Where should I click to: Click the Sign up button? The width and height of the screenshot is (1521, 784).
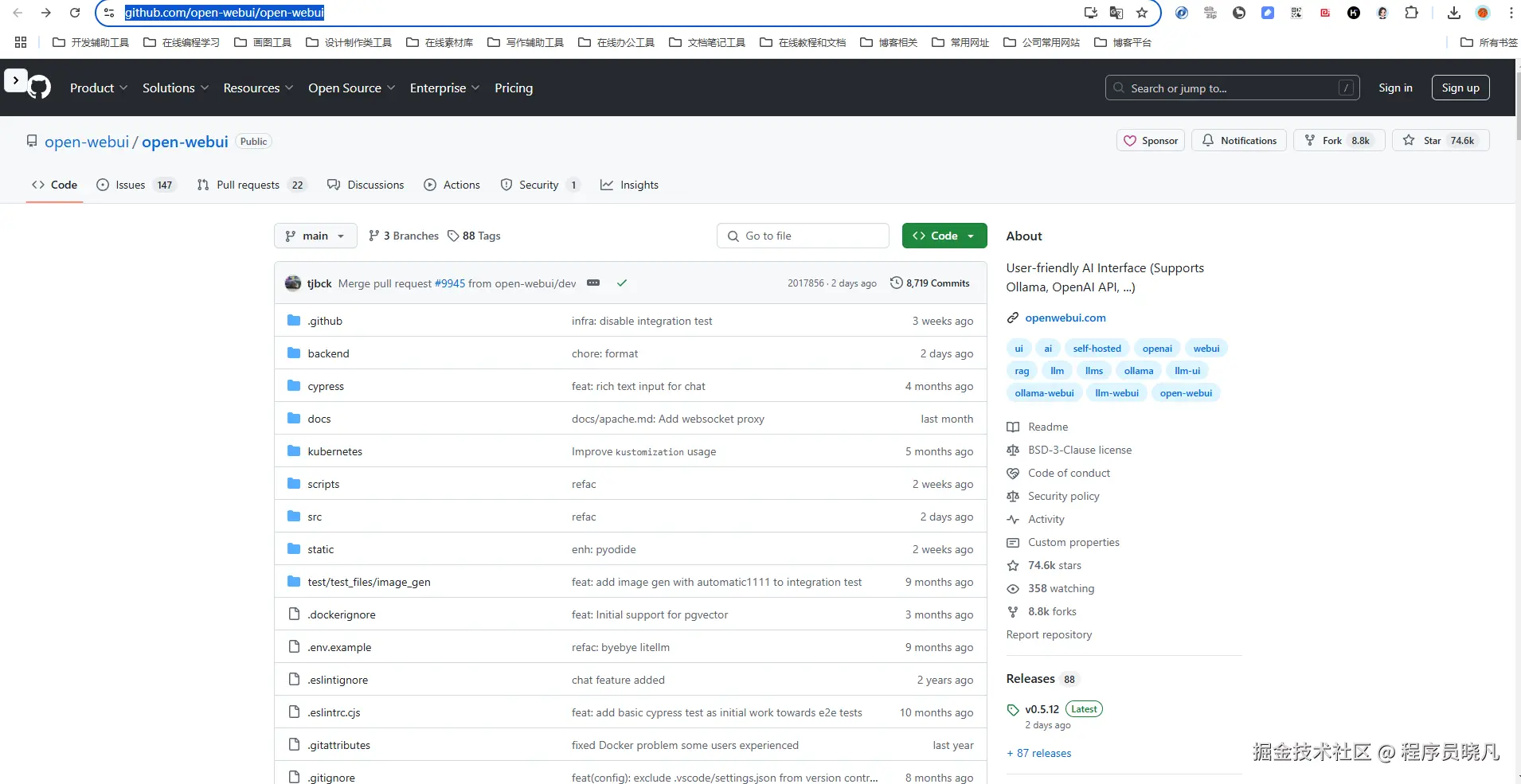click(x=1460, y=88)
